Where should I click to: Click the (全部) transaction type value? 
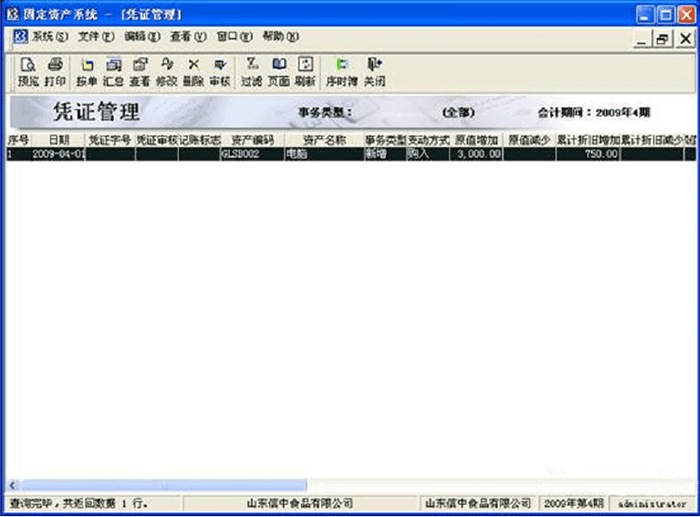click(x=458, y=113)
